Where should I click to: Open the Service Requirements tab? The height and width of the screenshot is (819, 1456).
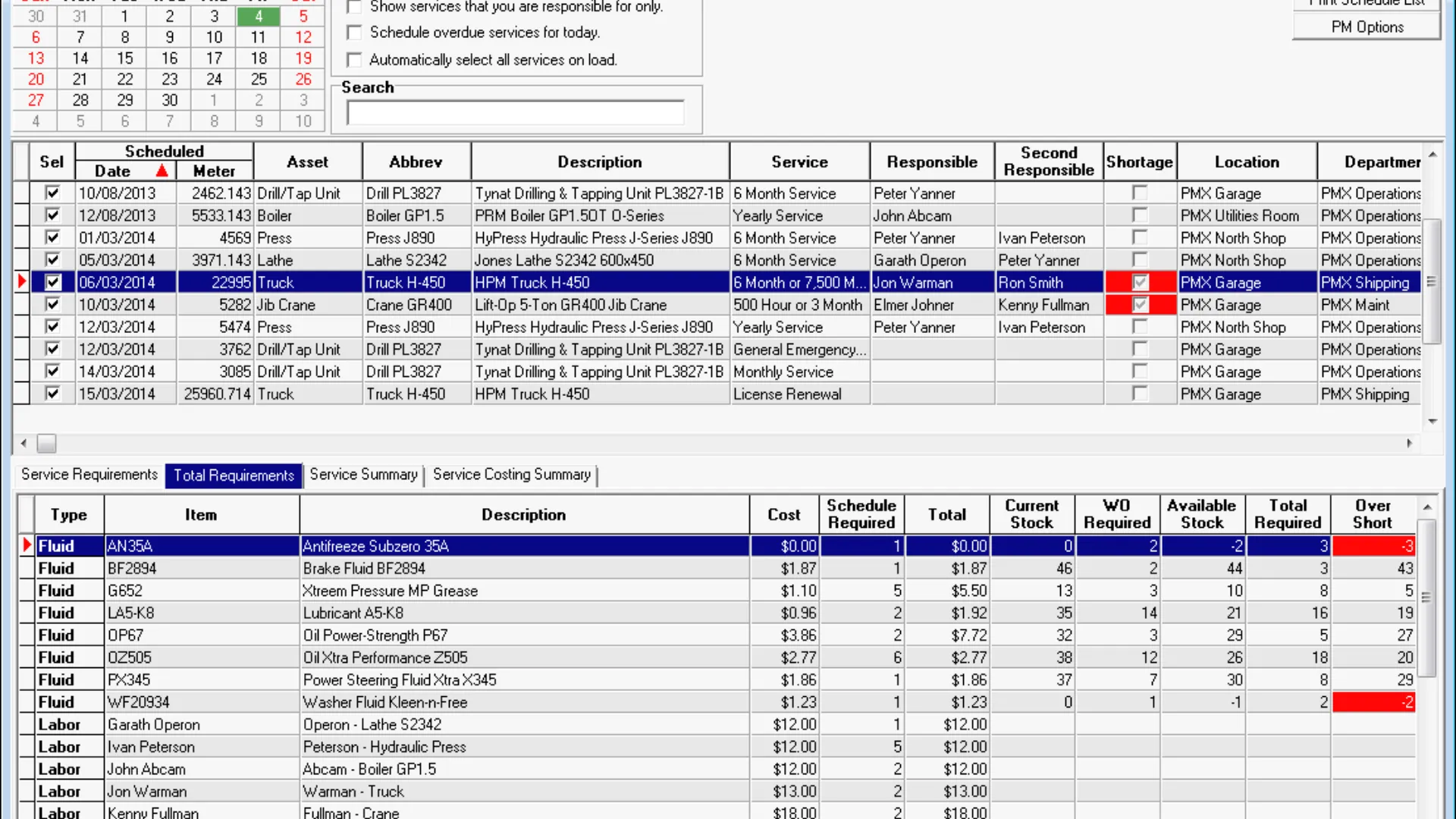89,475
